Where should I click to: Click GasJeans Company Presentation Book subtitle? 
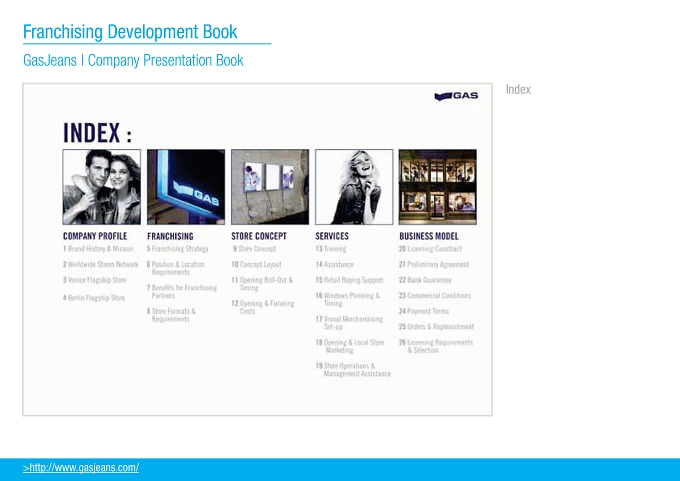click(133, 60)
